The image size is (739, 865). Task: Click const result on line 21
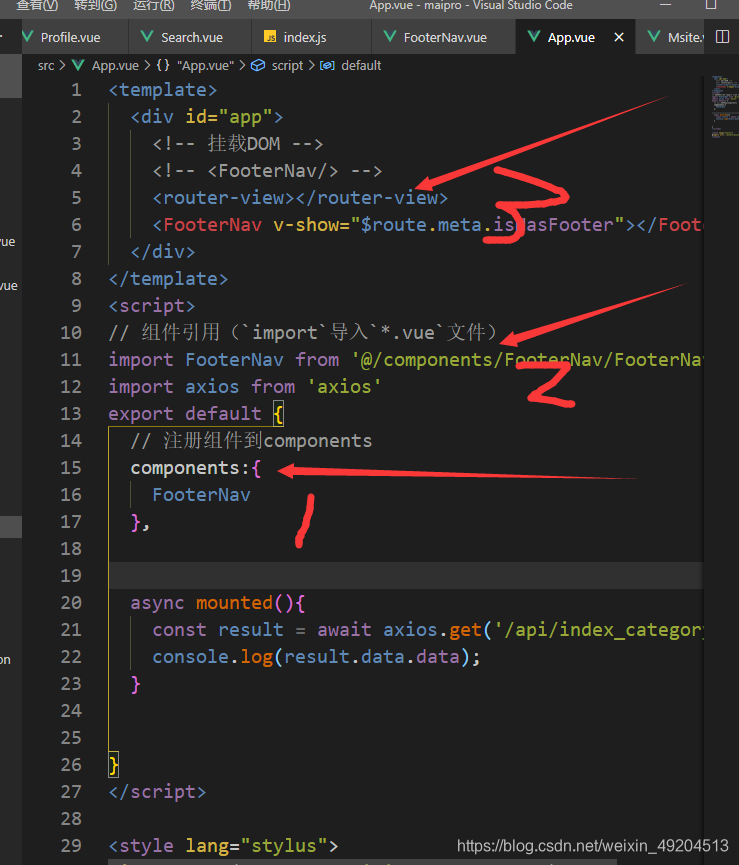[218, 630]
